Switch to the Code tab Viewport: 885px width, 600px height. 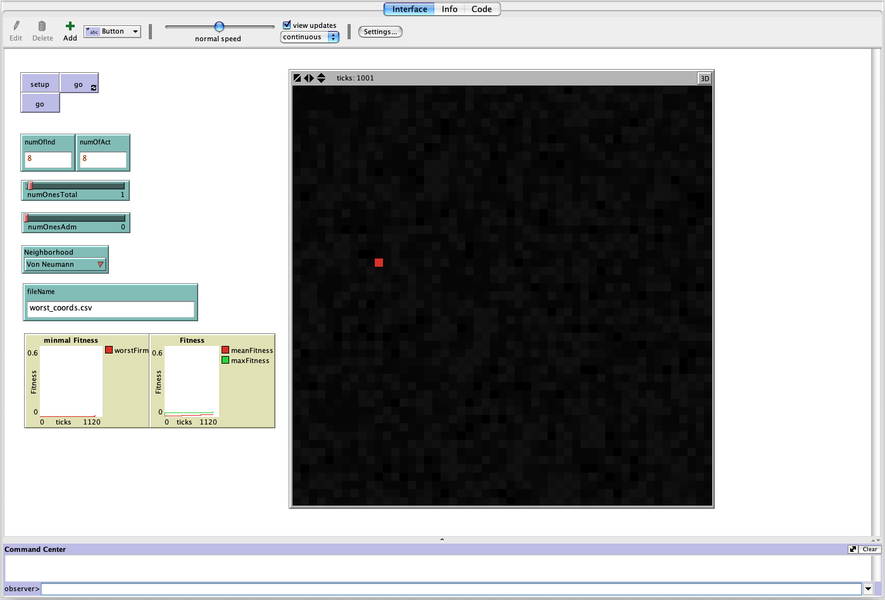coord(481,8)
